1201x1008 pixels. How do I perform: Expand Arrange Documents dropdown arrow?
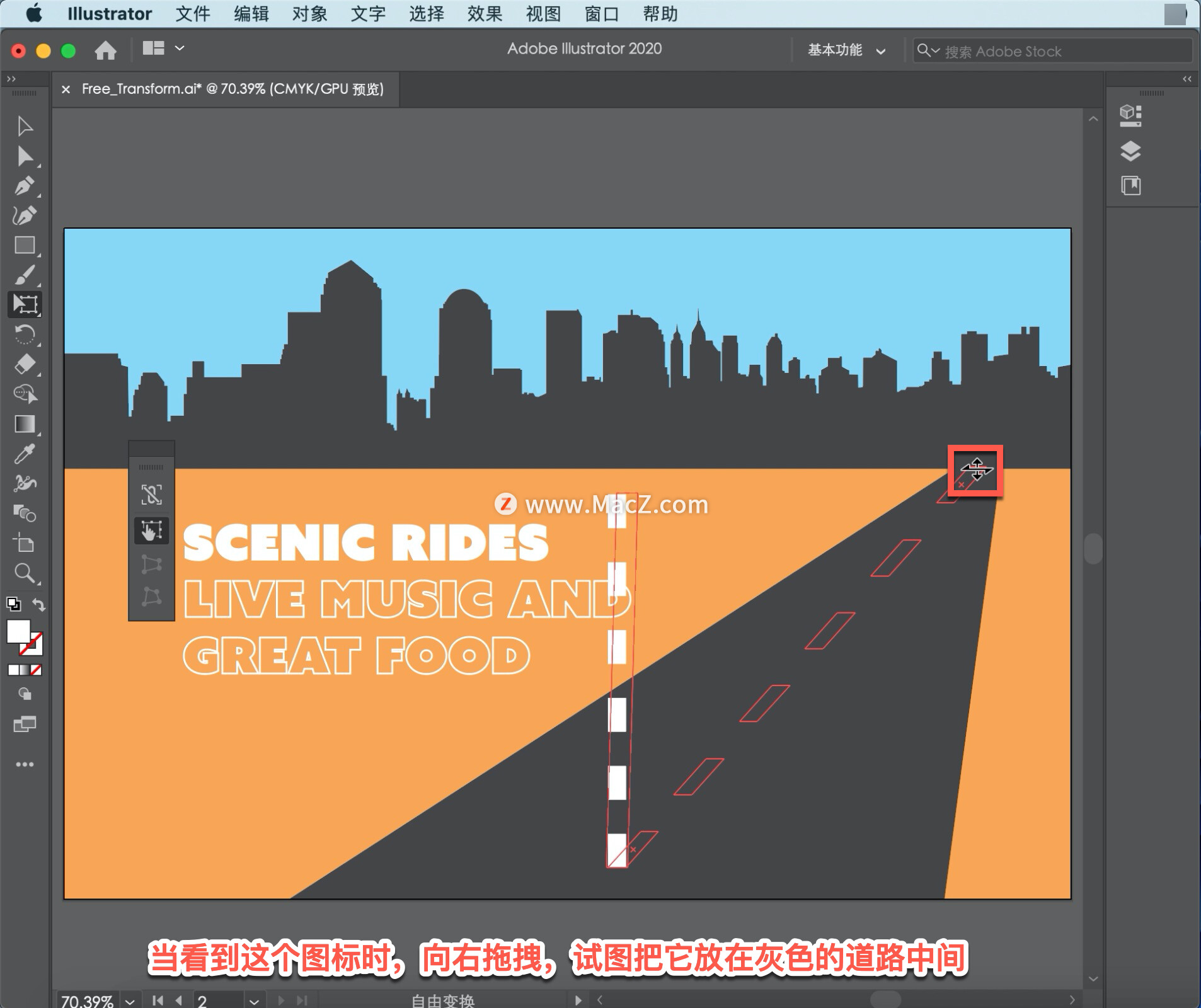(x=180, y=48)
